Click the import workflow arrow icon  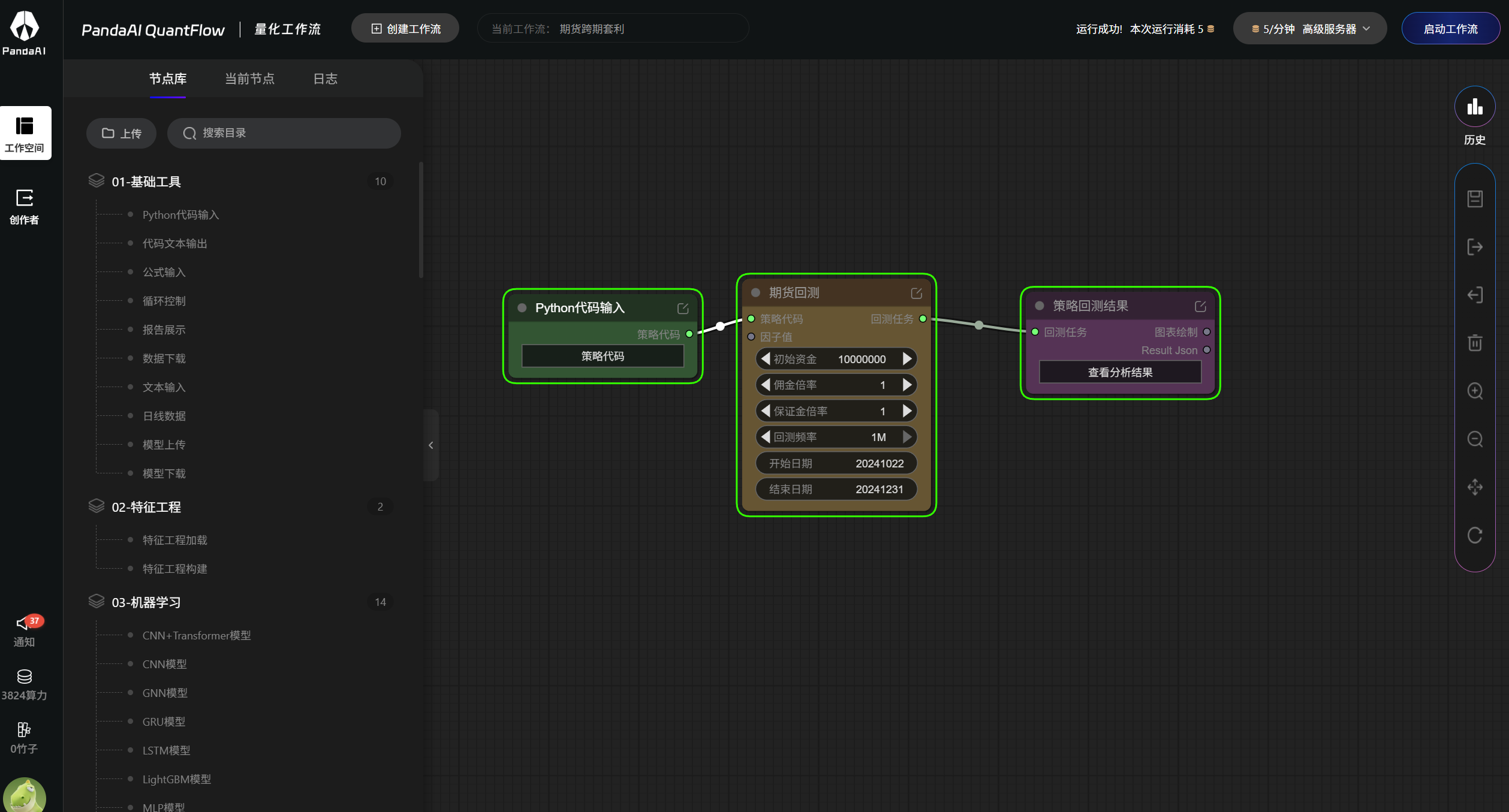pos(1475,295)
